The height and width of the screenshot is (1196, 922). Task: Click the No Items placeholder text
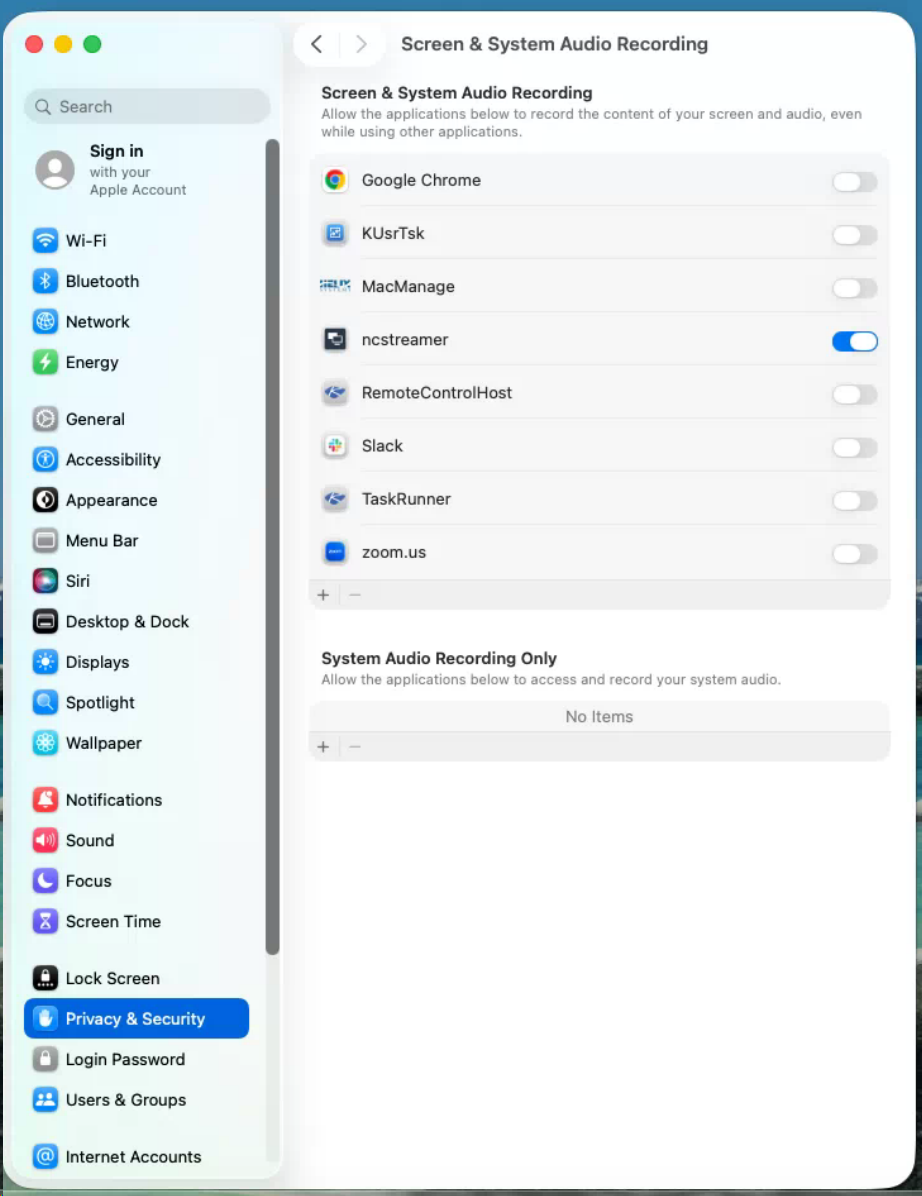coord(599,716)
